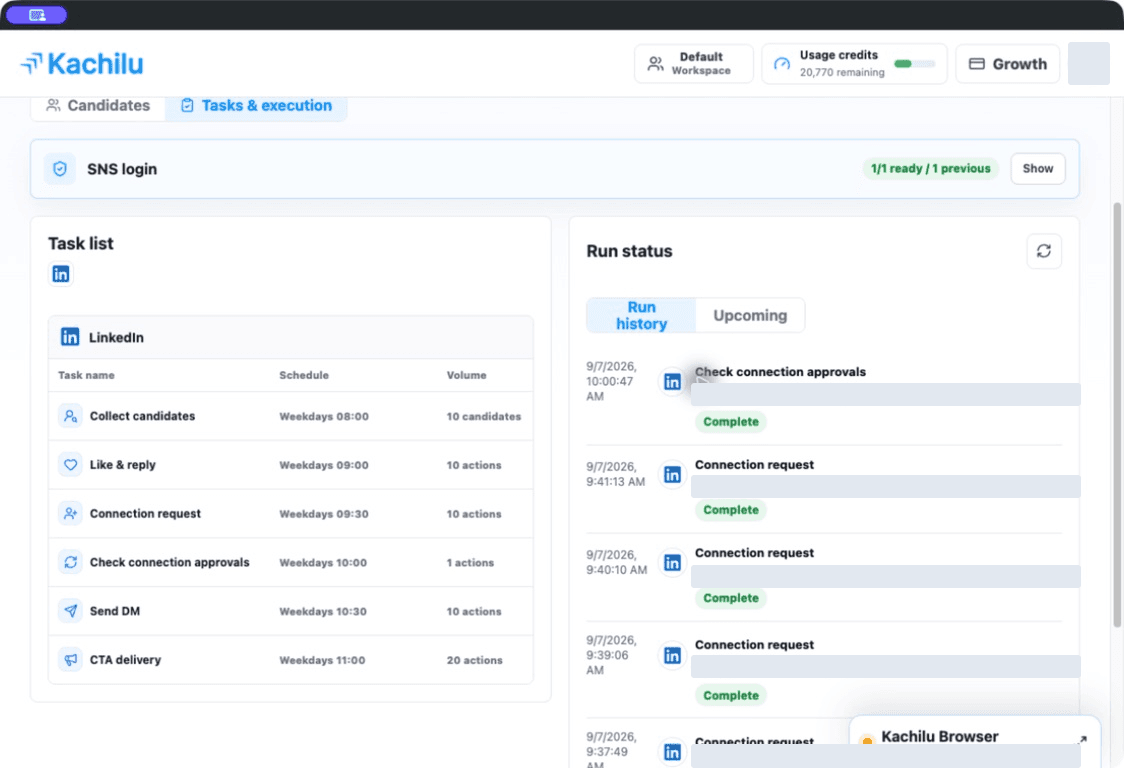Click LinkedIn icon of 9:41:13 AM run
The height and width of the screenshot is (768, 1124).
tap(672, 475)
